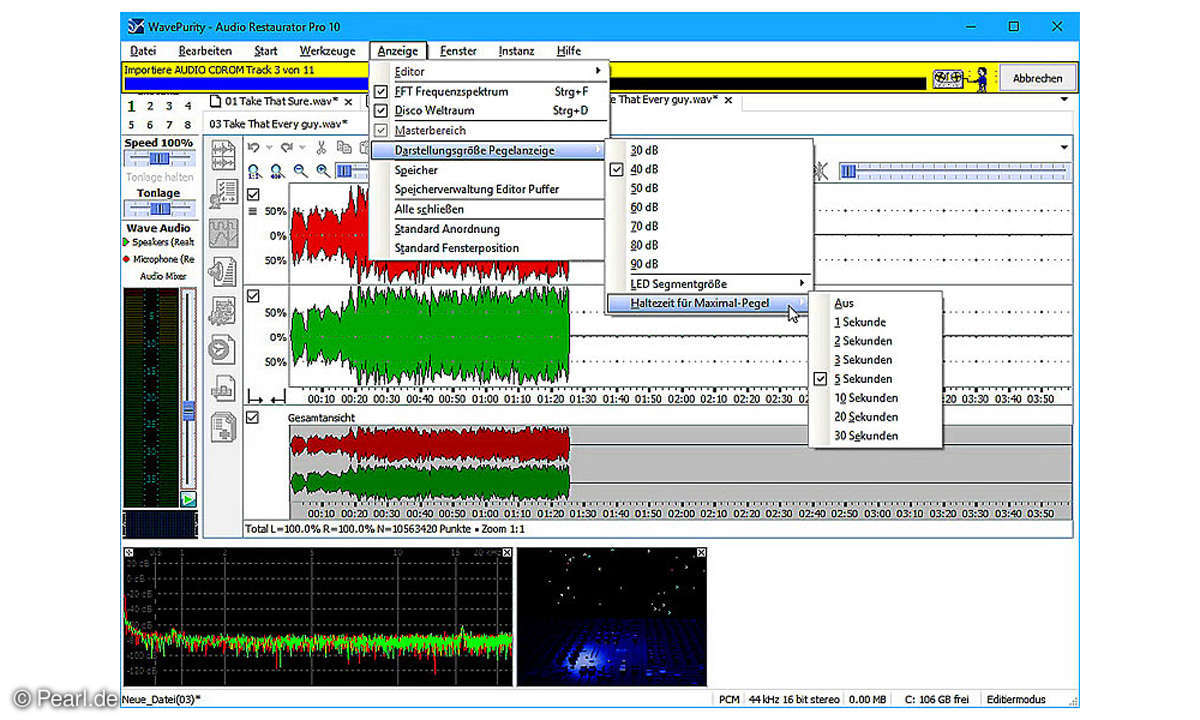
Task: Click the checklist person icon in left toolbar
Action: (x=222, y=194)
